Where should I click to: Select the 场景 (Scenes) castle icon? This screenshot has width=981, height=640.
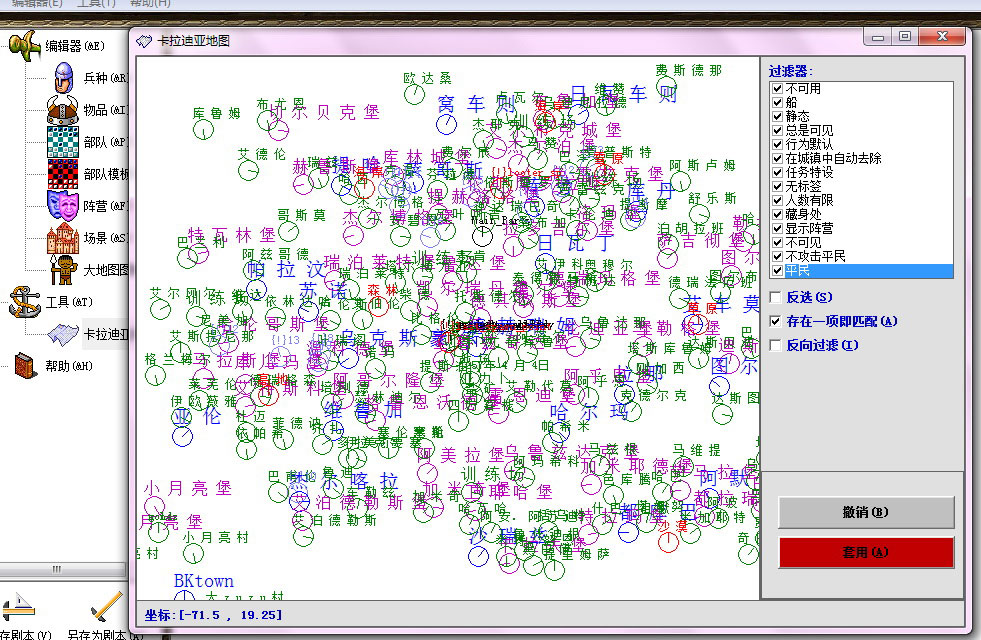[x=63, y=237]
